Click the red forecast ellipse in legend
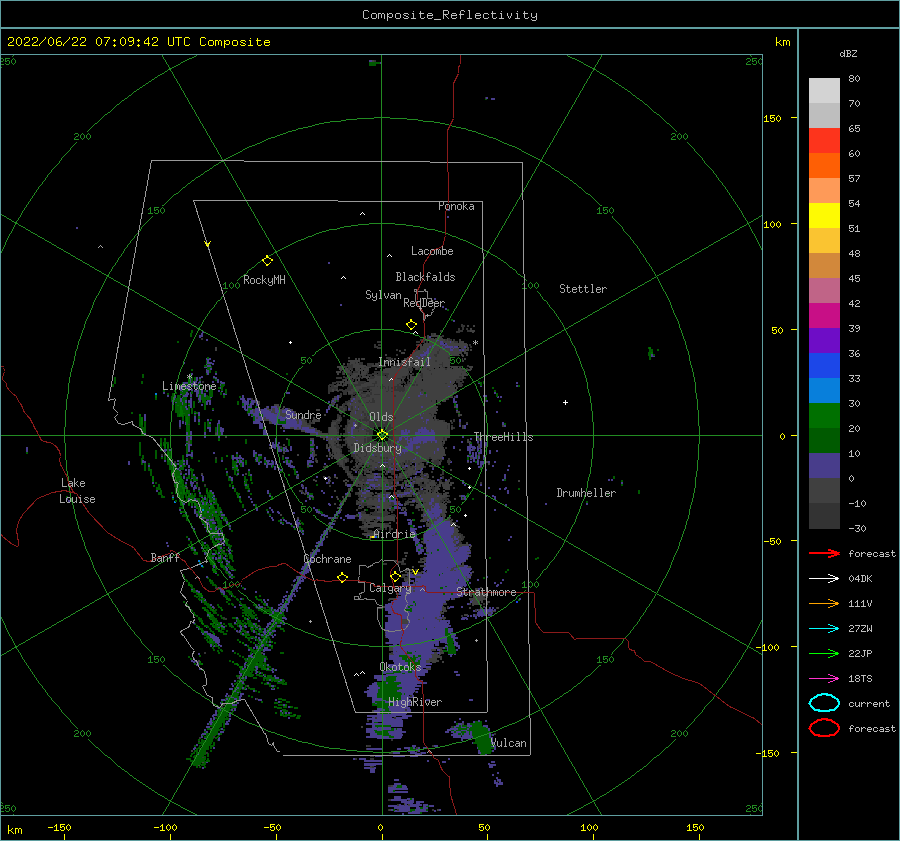This screenshot has height=841, width=900. [824, 728]
